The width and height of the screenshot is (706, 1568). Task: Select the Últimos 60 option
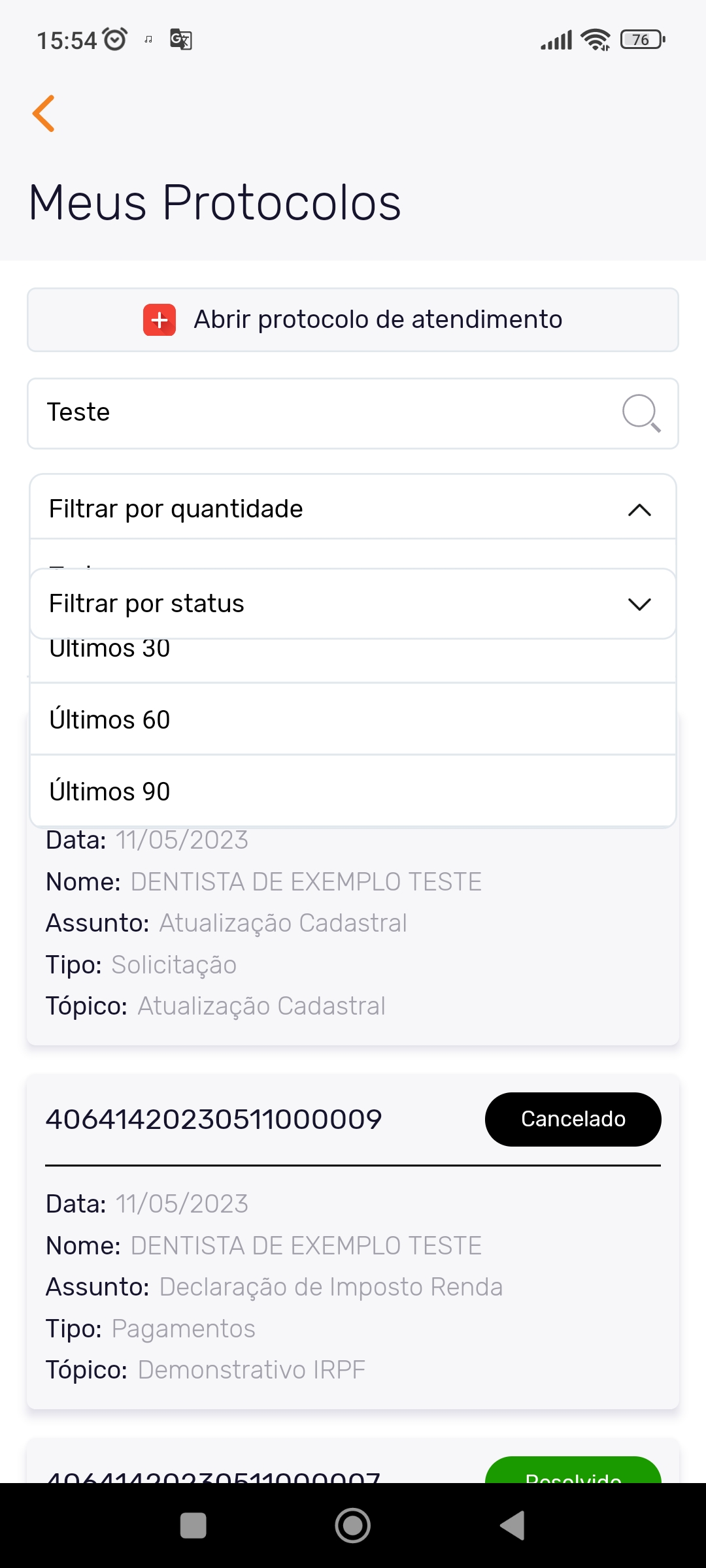coord(353,719)
